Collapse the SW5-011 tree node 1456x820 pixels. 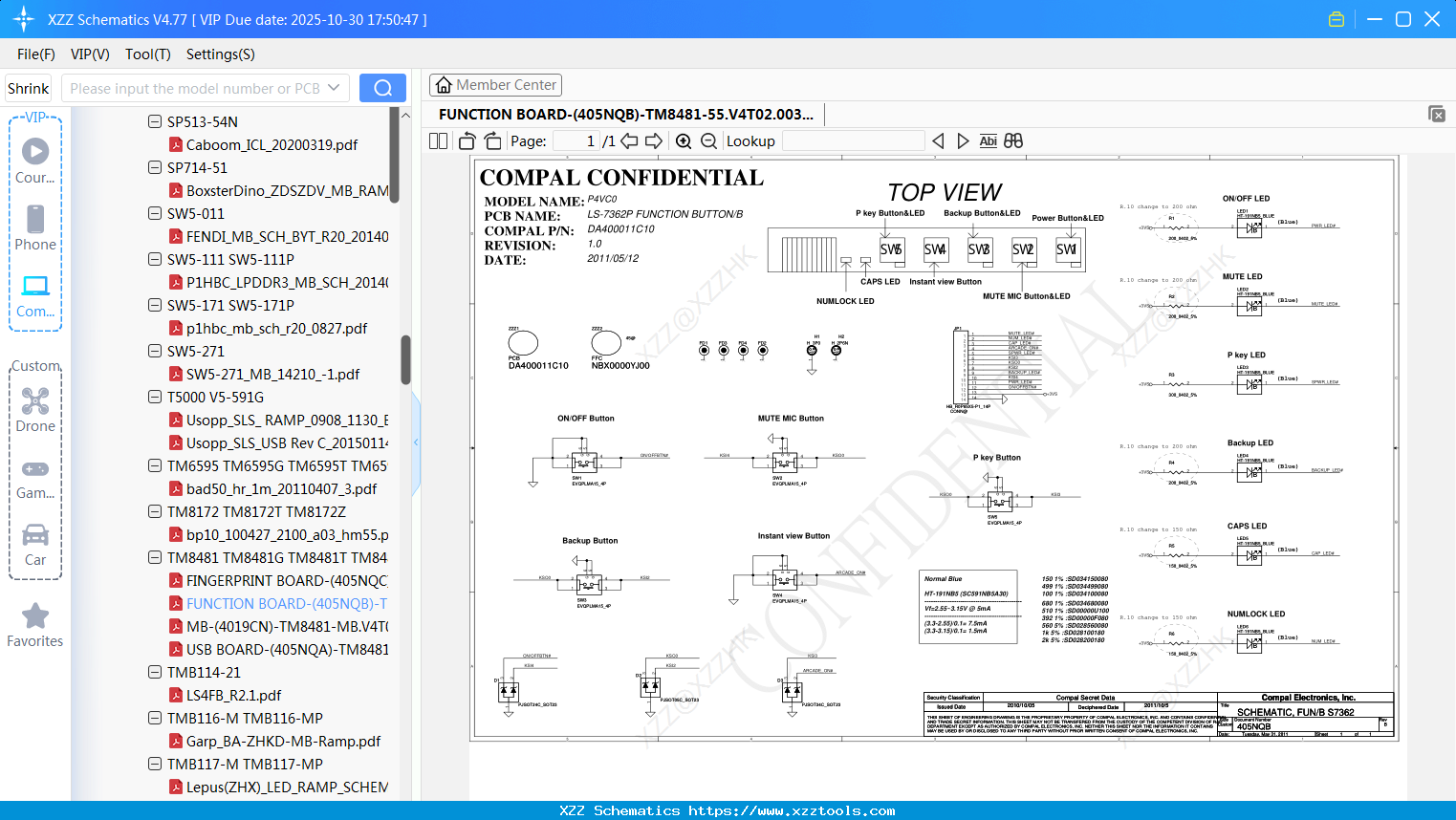tap(155, 213)
